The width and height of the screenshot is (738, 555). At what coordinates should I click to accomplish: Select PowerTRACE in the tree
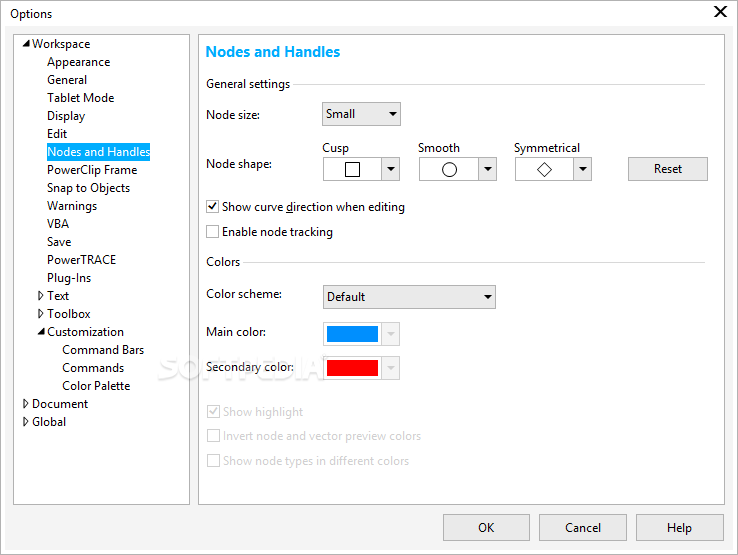pos(81,260)
